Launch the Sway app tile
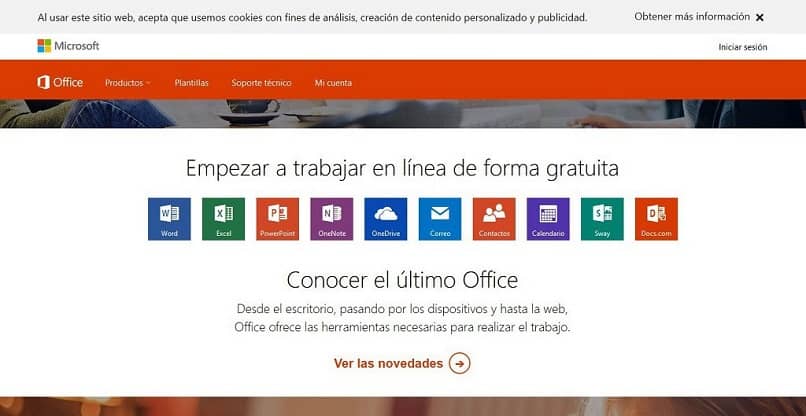The width and height of the screenshot is (806, 416). click(602, 219)
